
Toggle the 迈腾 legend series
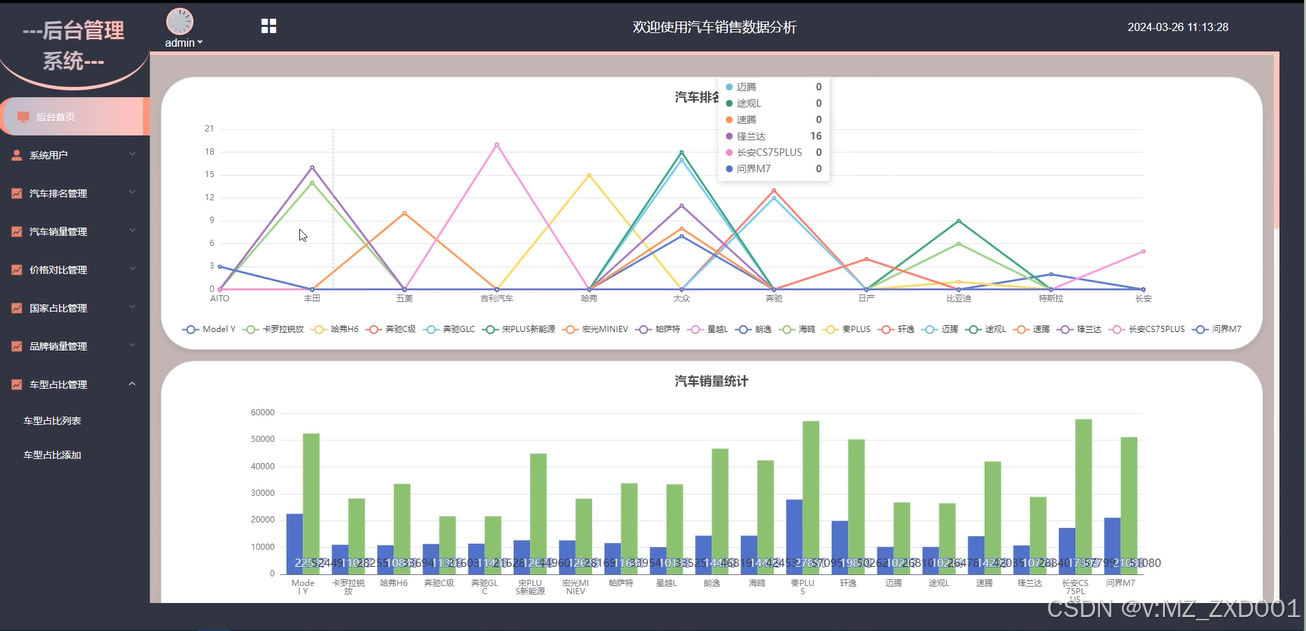point(939,329)
